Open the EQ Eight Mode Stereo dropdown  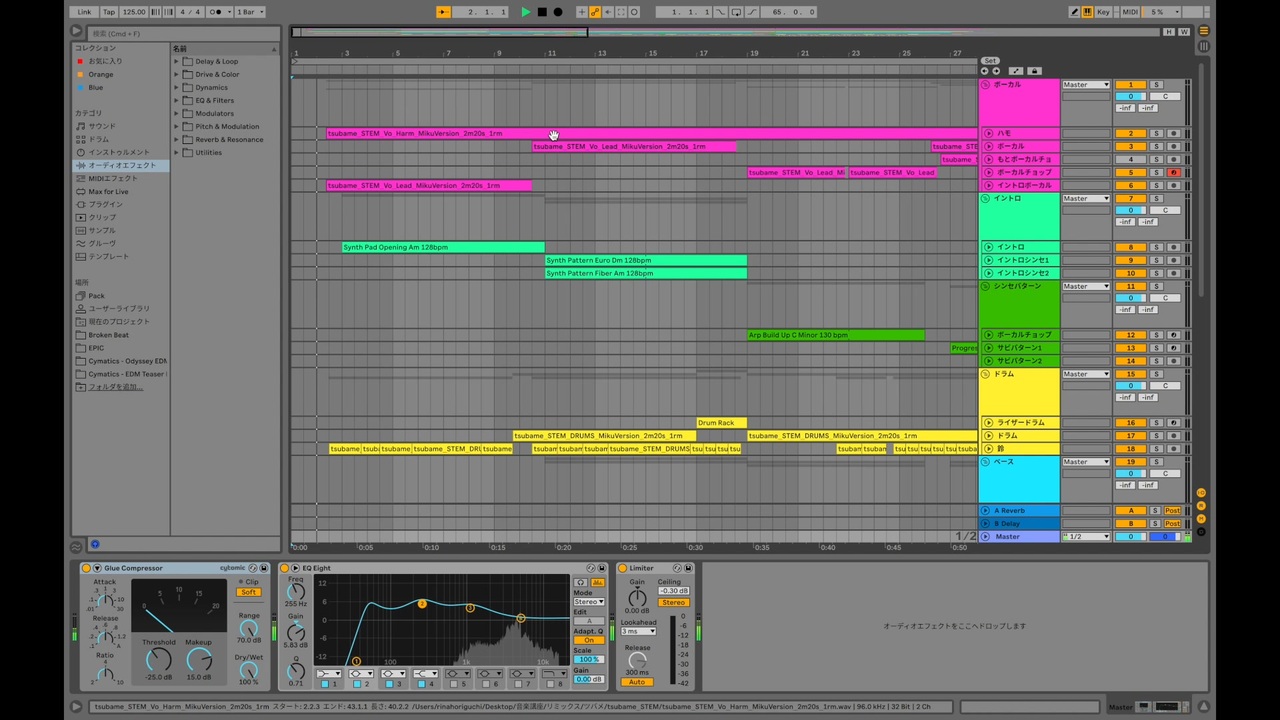tap(589, 602)
